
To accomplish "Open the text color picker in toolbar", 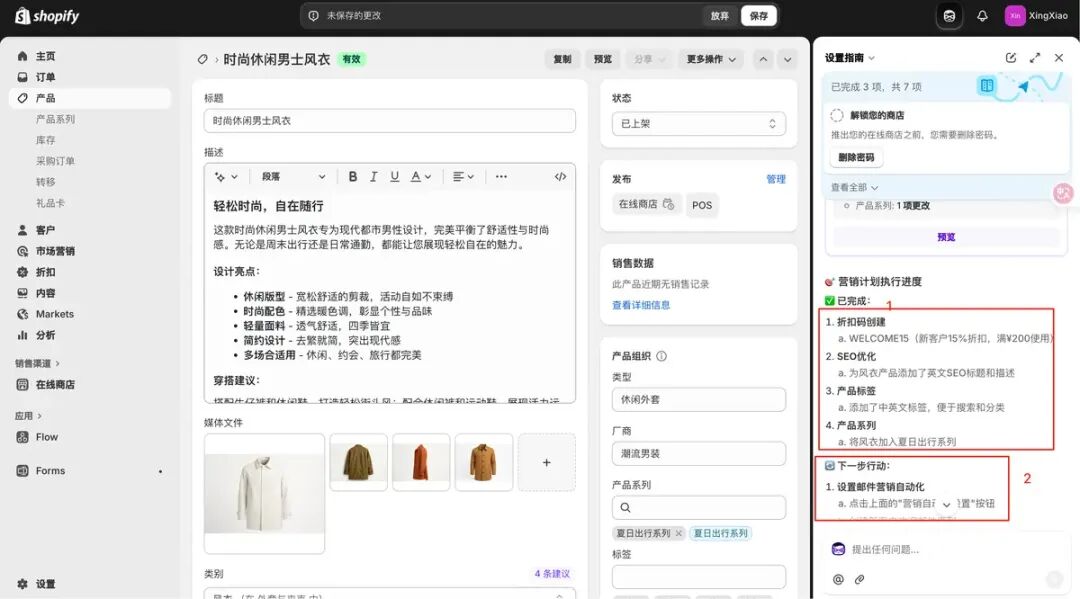I will [420, 177].
